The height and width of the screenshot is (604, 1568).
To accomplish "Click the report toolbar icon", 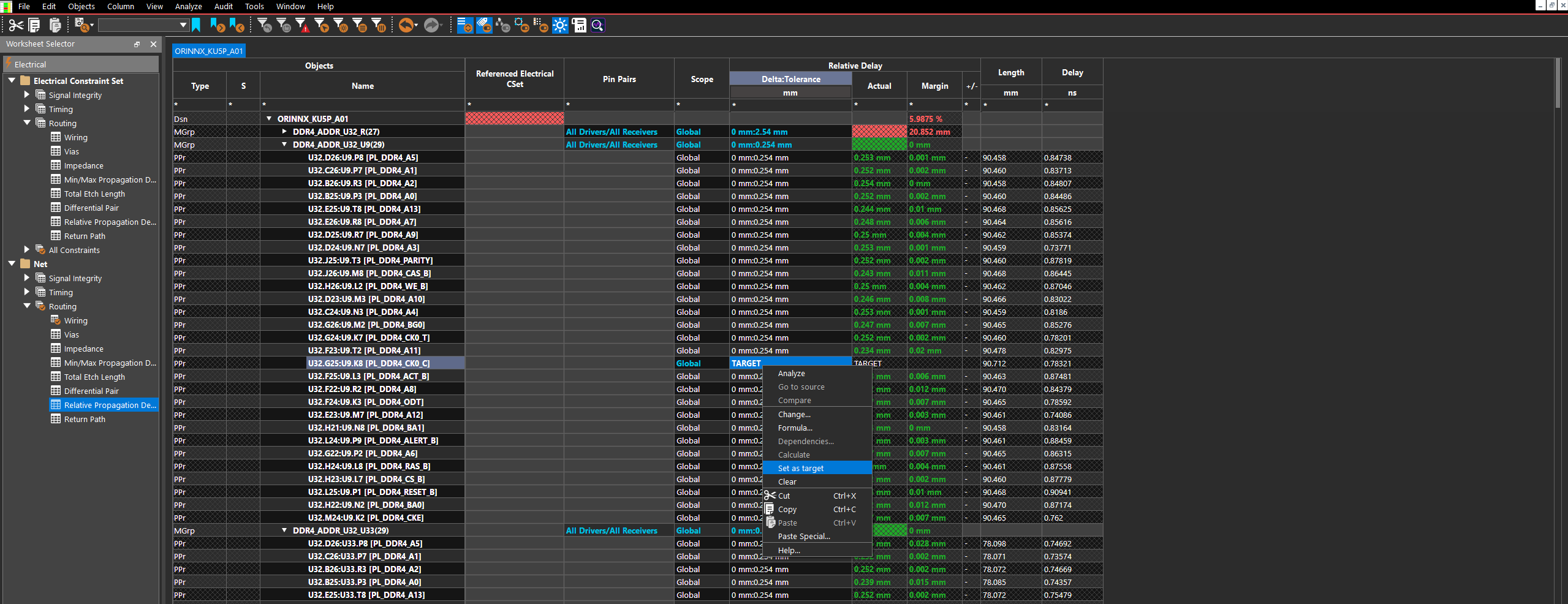I will point(579,25).
